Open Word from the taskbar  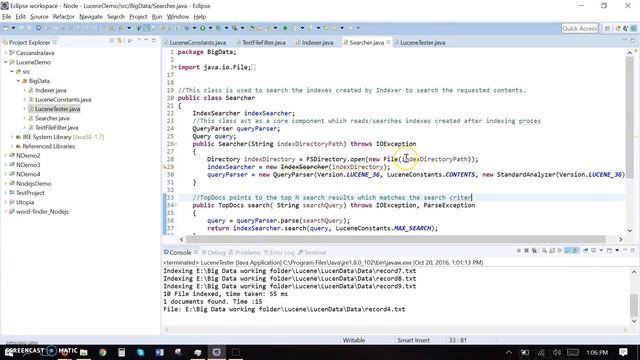pyautogui.click(x=159, y=352)
